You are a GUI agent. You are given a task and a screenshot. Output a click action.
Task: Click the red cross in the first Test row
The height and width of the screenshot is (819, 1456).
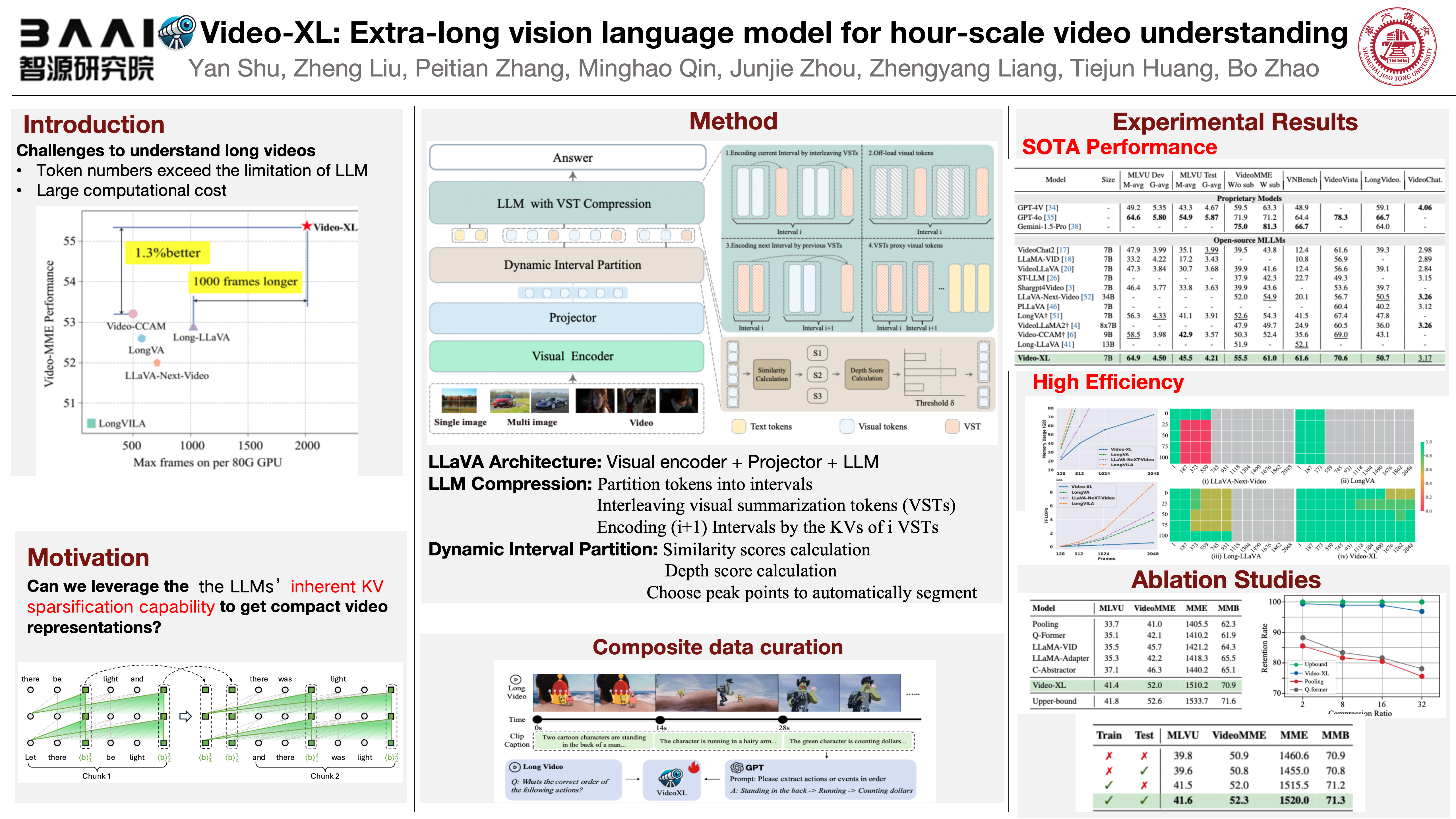[x=1144, y=756]
